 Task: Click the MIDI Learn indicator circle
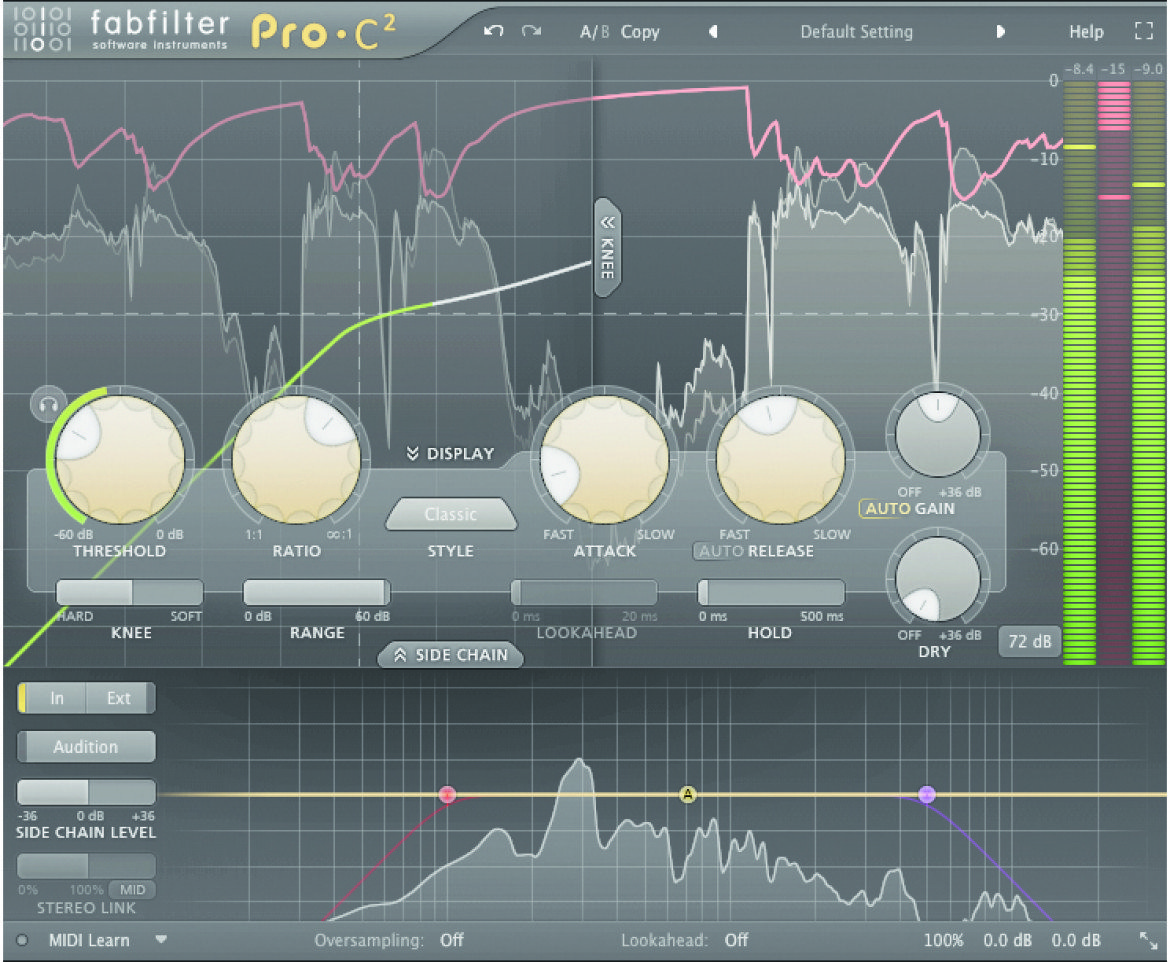tap(22, 940)
